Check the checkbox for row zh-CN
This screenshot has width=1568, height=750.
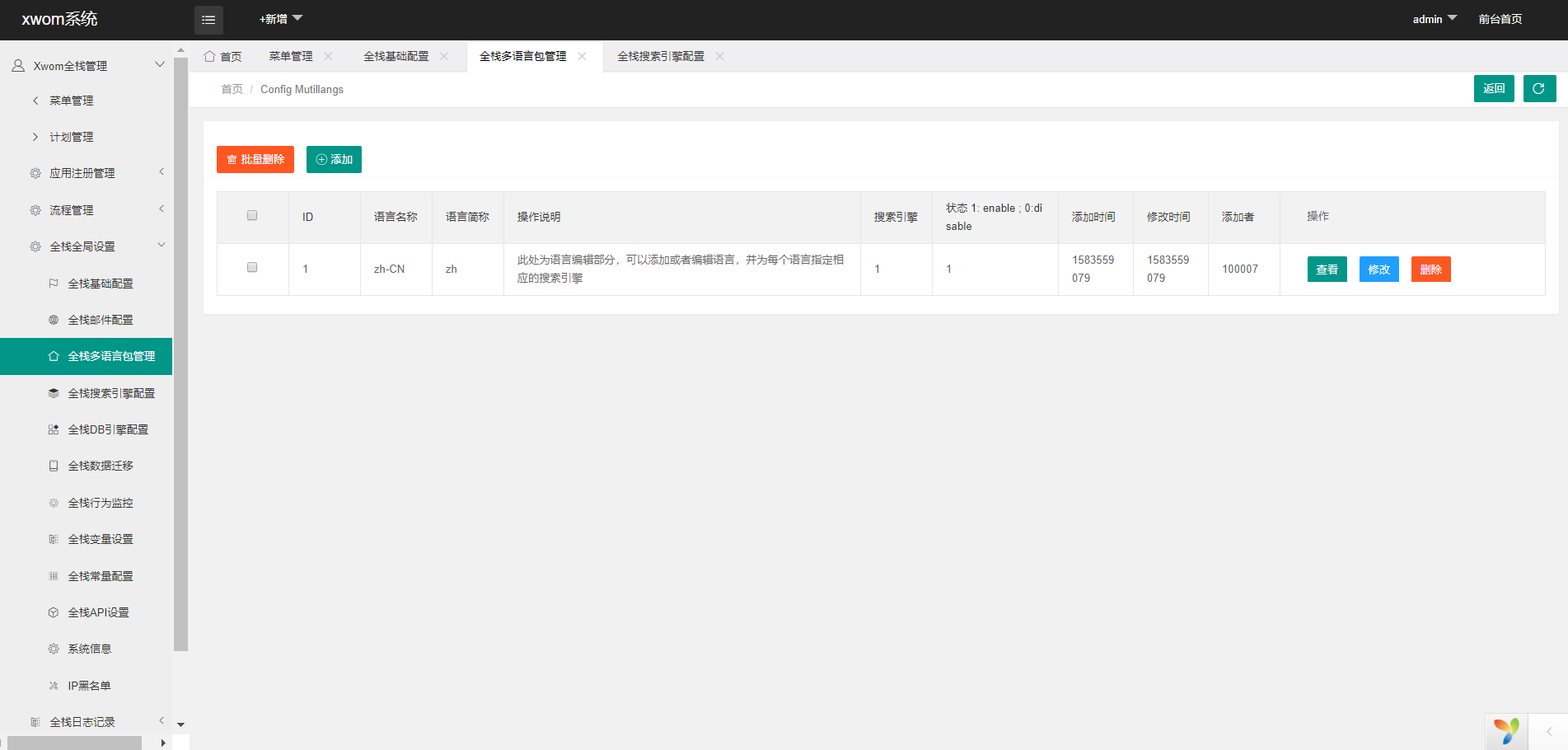coord(252,267)
